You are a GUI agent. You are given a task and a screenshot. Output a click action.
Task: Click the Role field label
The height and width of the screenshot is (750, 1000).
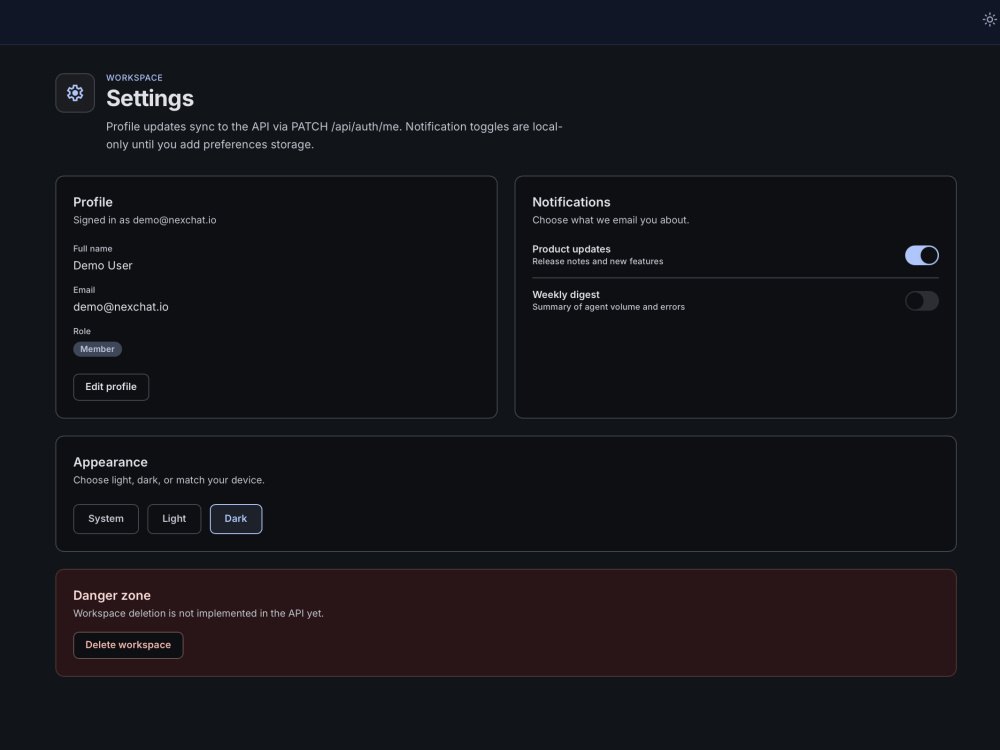(82, 332)
